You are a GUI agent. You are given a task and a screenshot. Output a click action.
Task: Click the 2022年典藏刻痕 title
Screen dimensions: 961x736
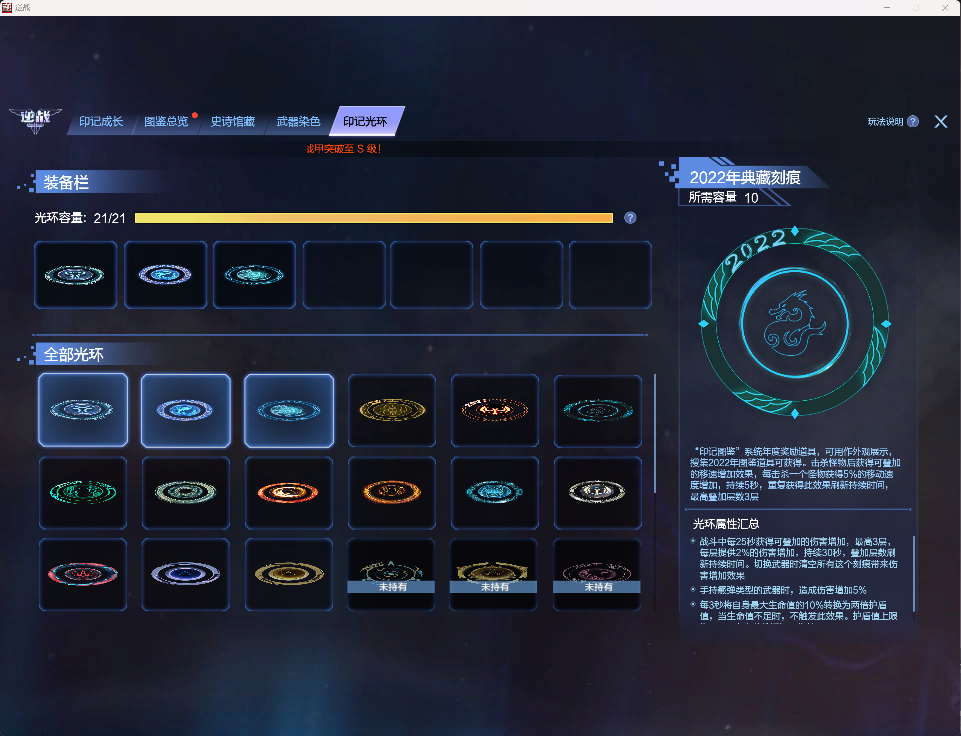click(x=745, y=177)
